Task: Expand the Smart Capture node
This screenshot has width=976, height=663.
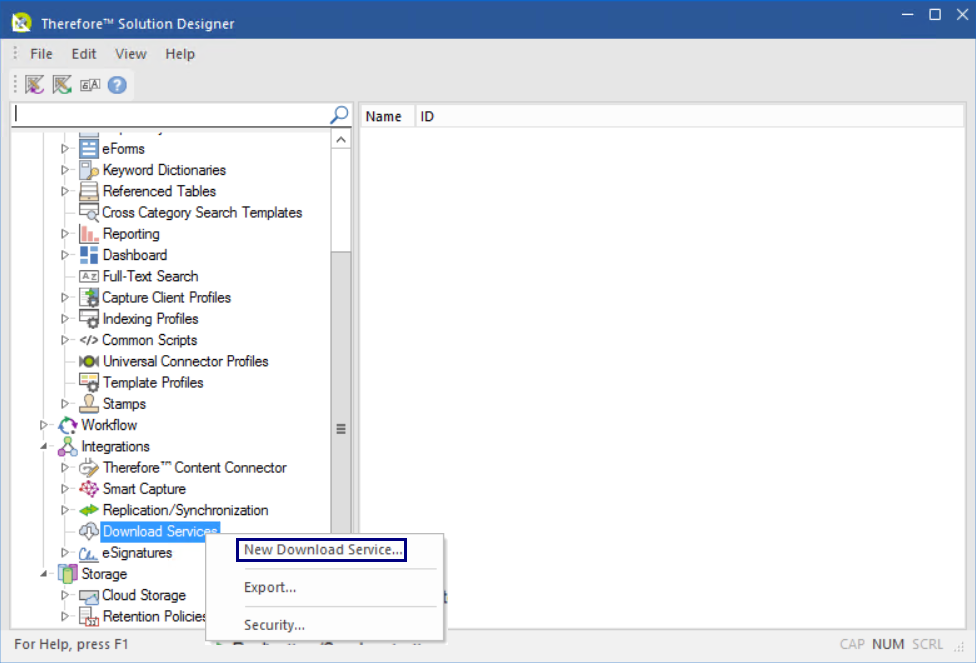Action: click(x=65, y=489)
